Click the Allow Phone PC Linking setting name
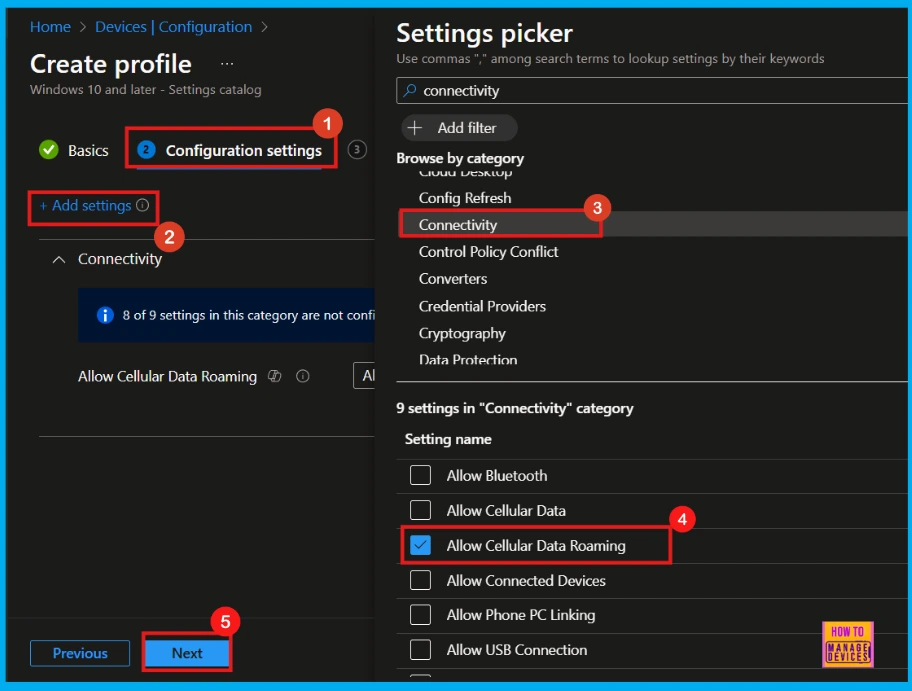Screen dimensions: 912x691 point(521,615)
